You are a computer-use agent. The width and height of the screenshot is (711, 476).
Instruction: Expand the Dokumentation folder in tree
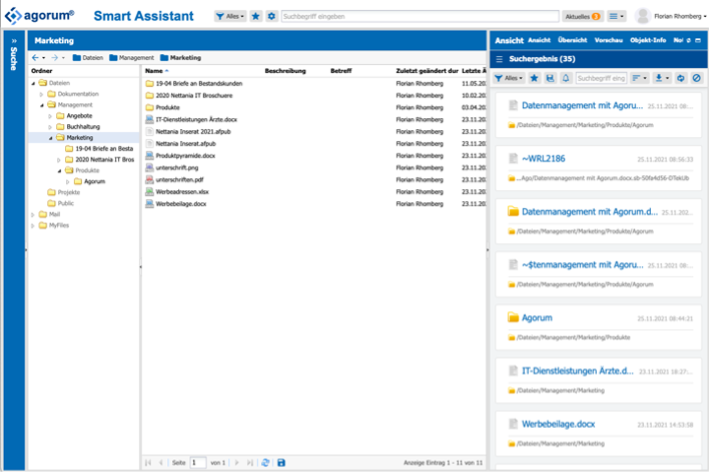[x=41, y=94]
